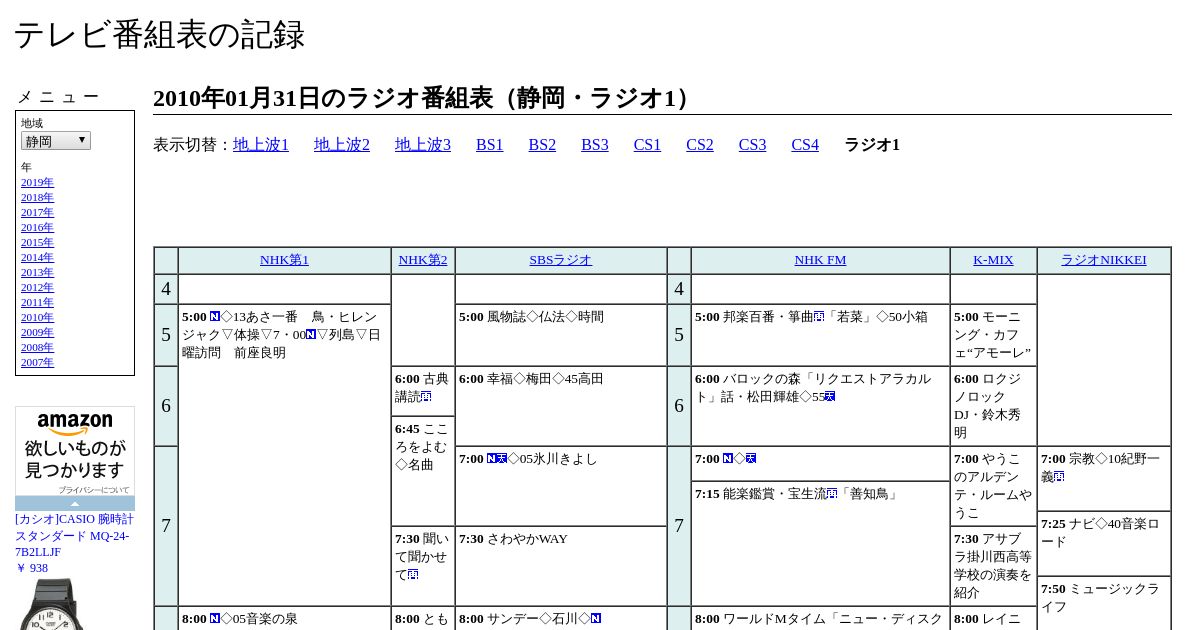Click the Casio watch product image
This screenshot has height=630, width=1200.
tap(50, 604)
